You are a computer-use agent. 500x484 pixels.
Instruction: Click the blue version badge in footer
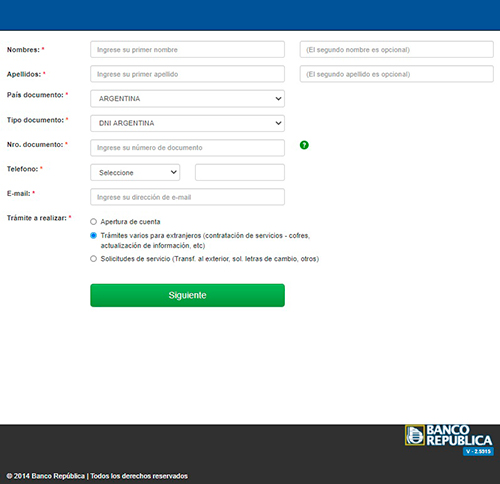(478, 451)
